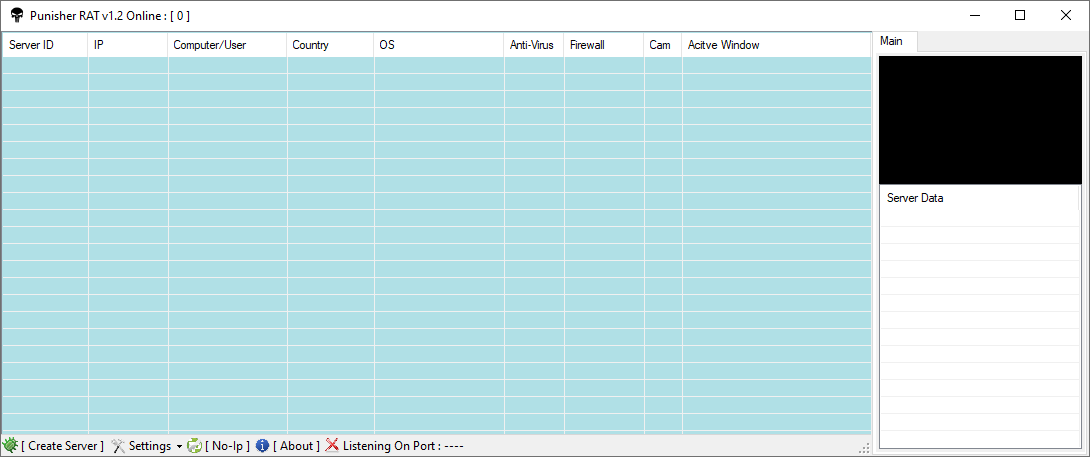Click the skull icon in the title bar
1090x457 pixels.
[x=16, y=15]
